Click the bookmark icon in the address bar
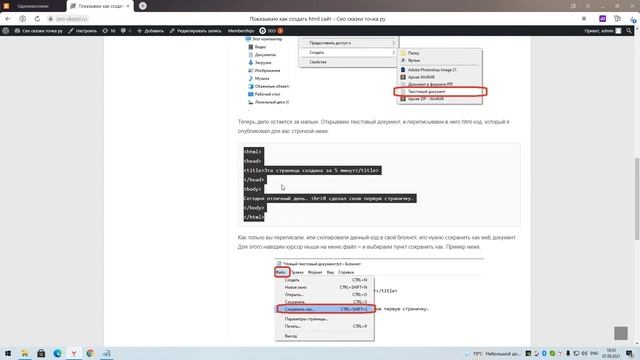 click(584, 19)
